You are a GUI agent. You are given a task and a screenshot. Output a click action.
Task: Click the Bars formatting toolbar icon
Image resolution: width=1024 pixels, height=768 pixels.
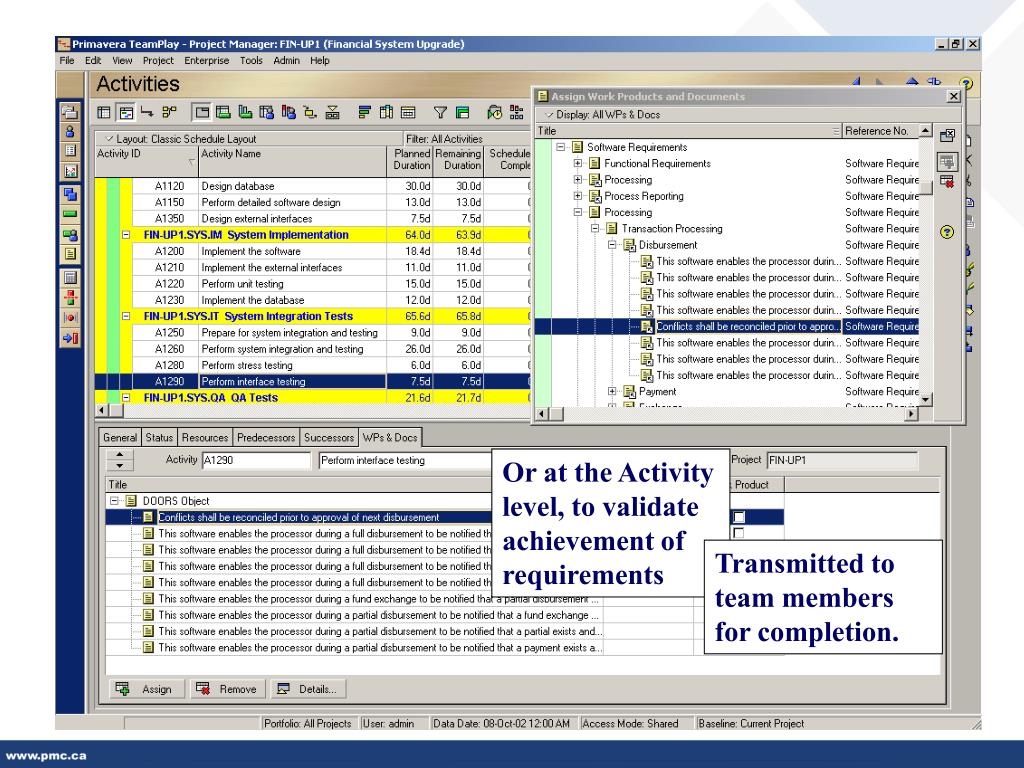pyautogui.click(x=364, y=112)
